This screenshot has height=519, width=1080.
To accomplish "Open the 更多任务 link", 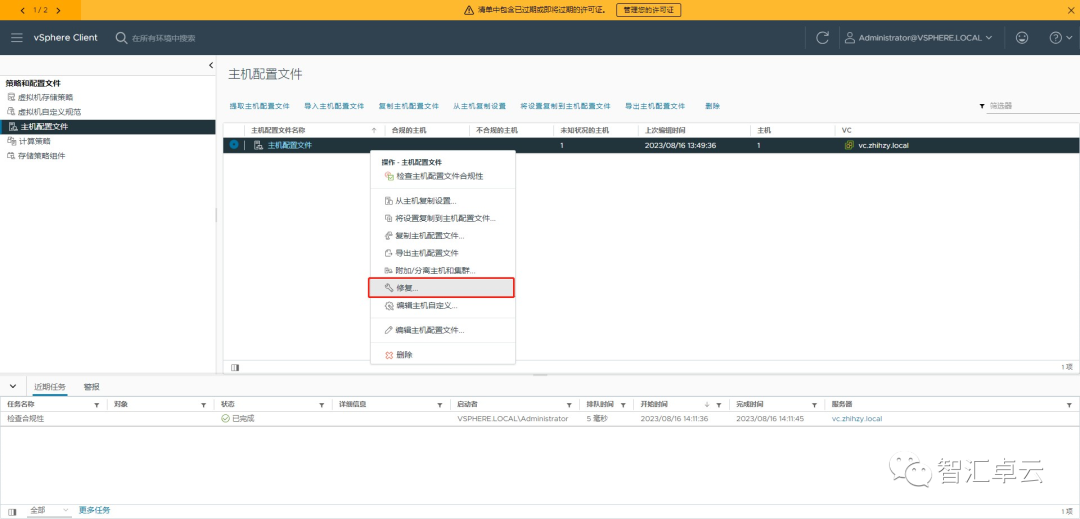I will (94, 510).
